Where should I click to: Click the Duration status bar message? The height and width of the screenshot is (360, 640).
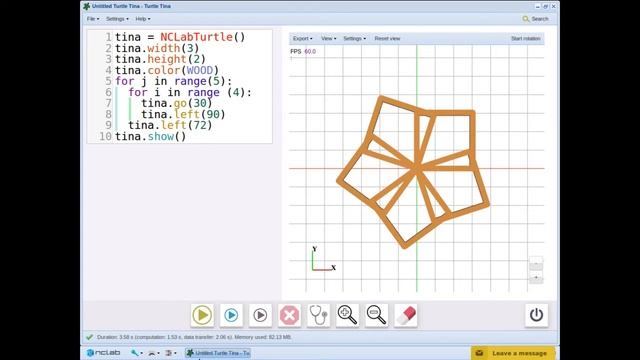pos(194,337)
